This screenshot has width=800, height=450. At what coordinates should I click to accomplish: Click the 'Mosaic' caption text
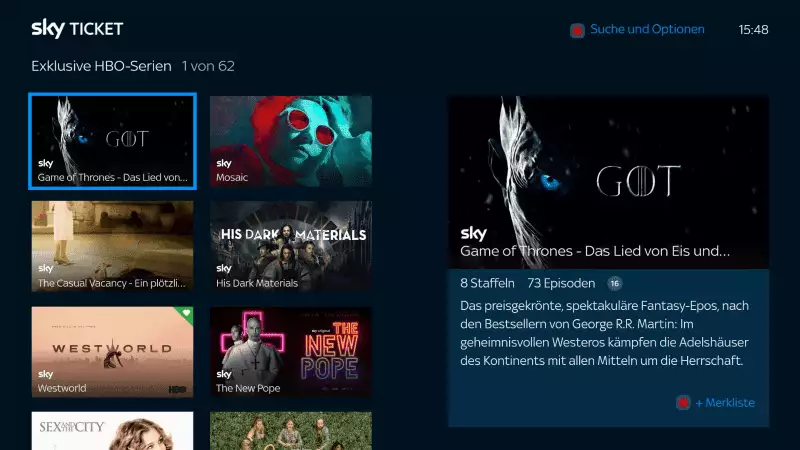(x=232, y=178)
